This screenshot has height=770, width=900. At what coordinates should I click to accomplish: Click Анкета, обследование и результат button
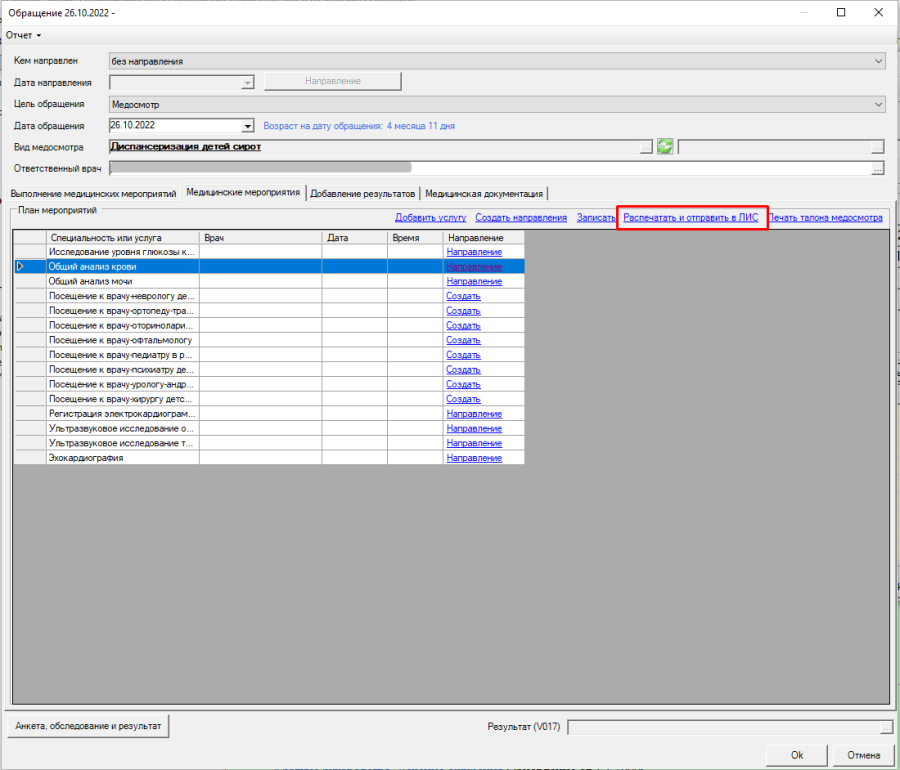coord(88,726)
